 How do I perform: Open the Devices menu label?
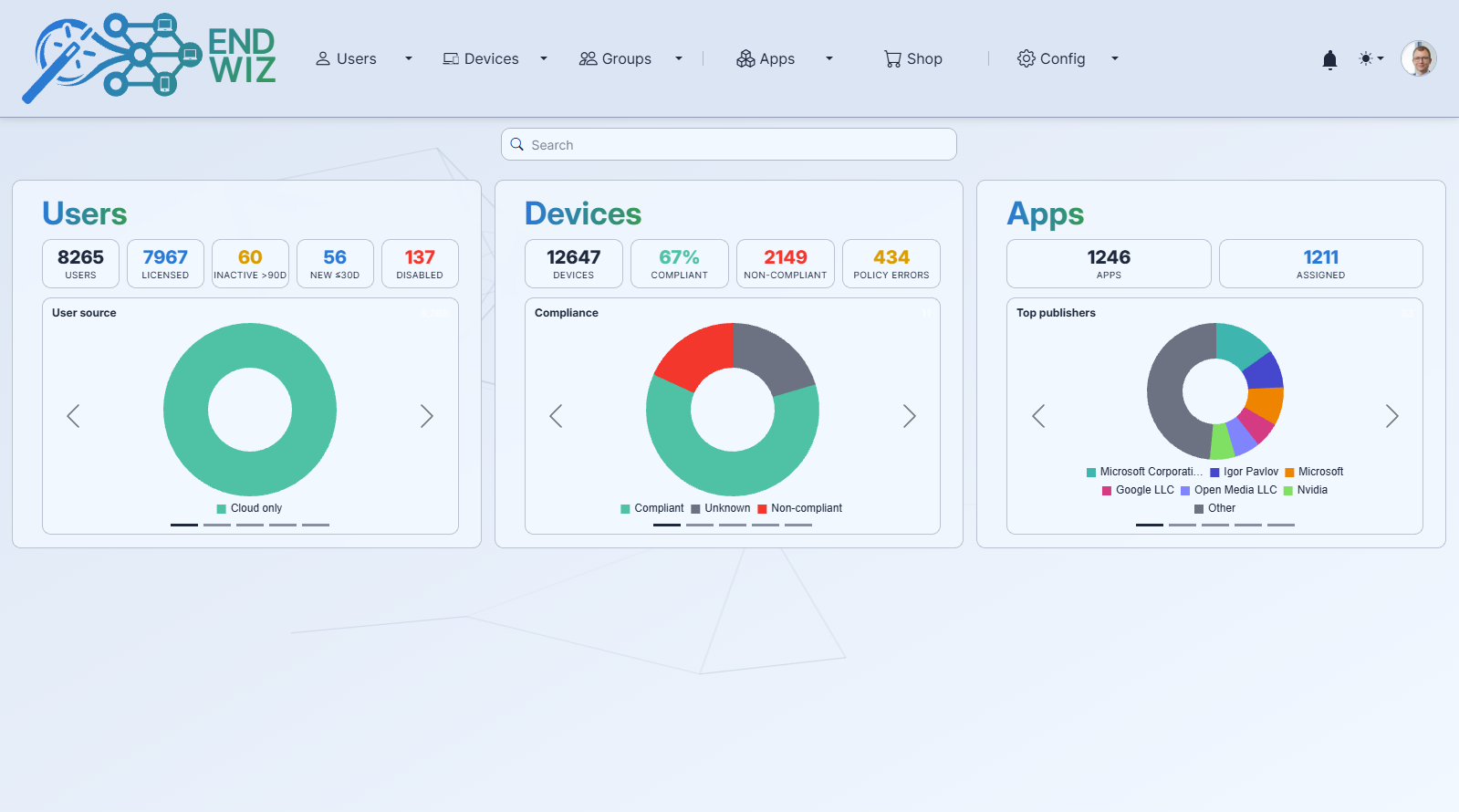click(492, 58)
